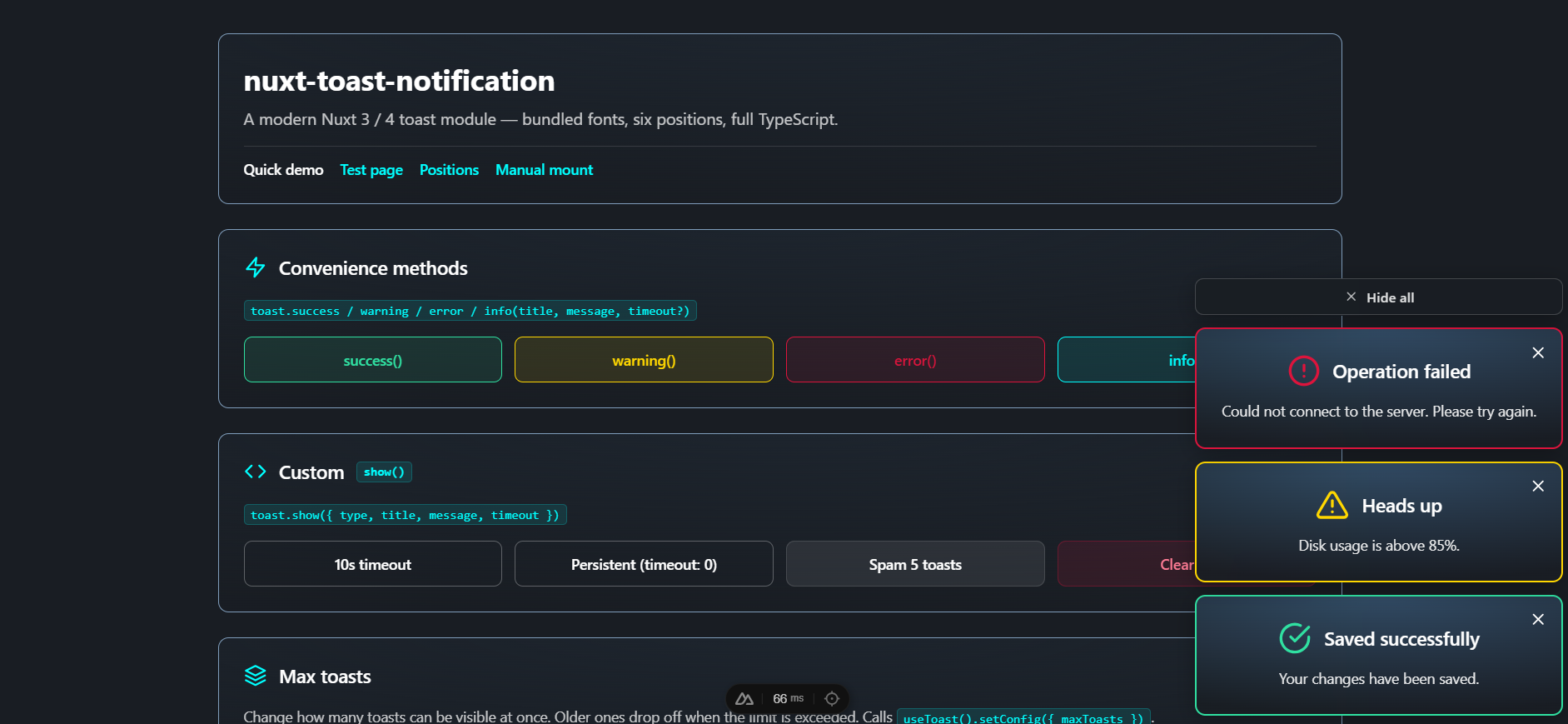Click the Operation failed toast title
This screenshot has height=724, width=1568.
click(x=1401, y=372)
